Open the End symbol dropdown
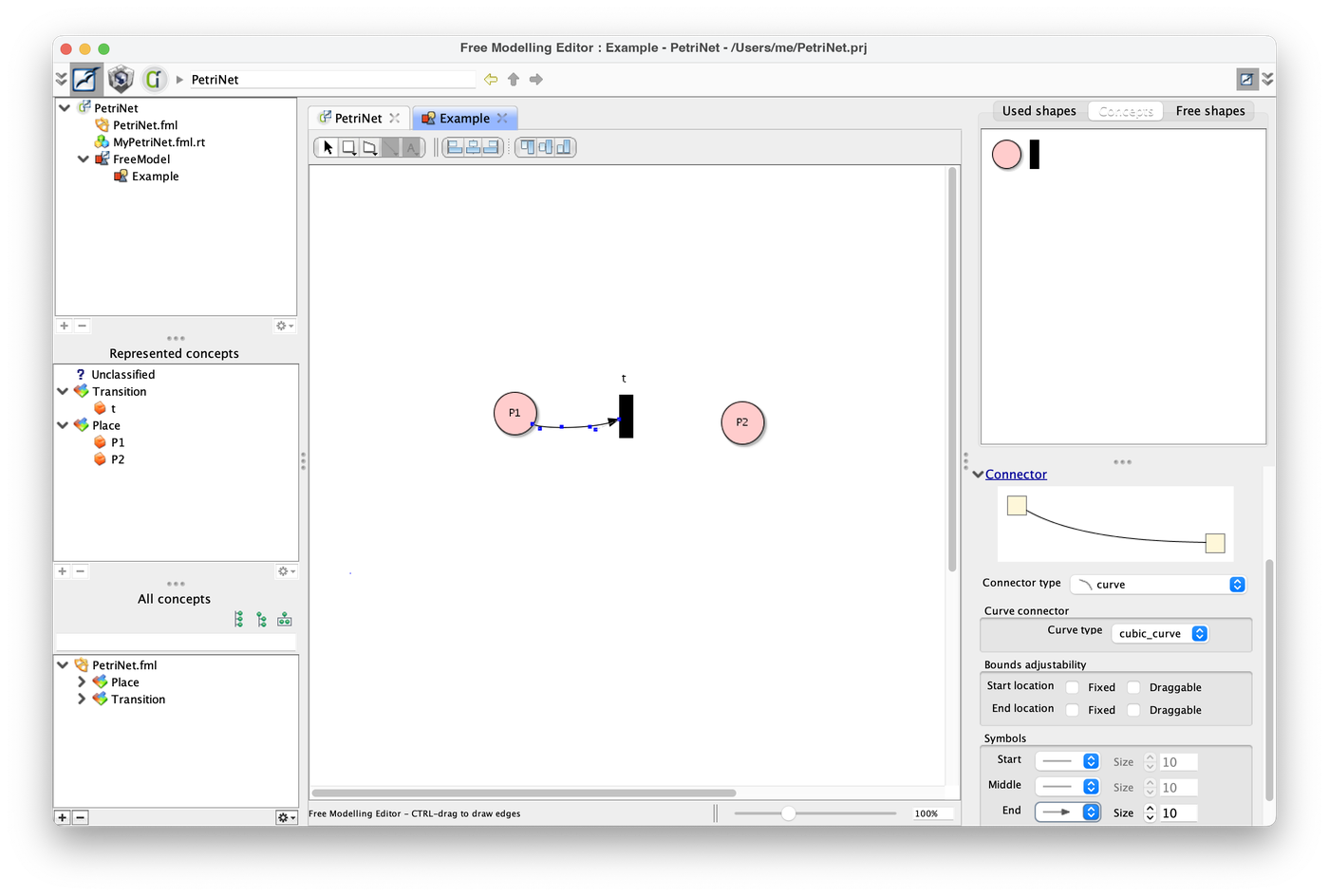The width and height of the screenshot is (1329, 896). (x=1067, y=812)
